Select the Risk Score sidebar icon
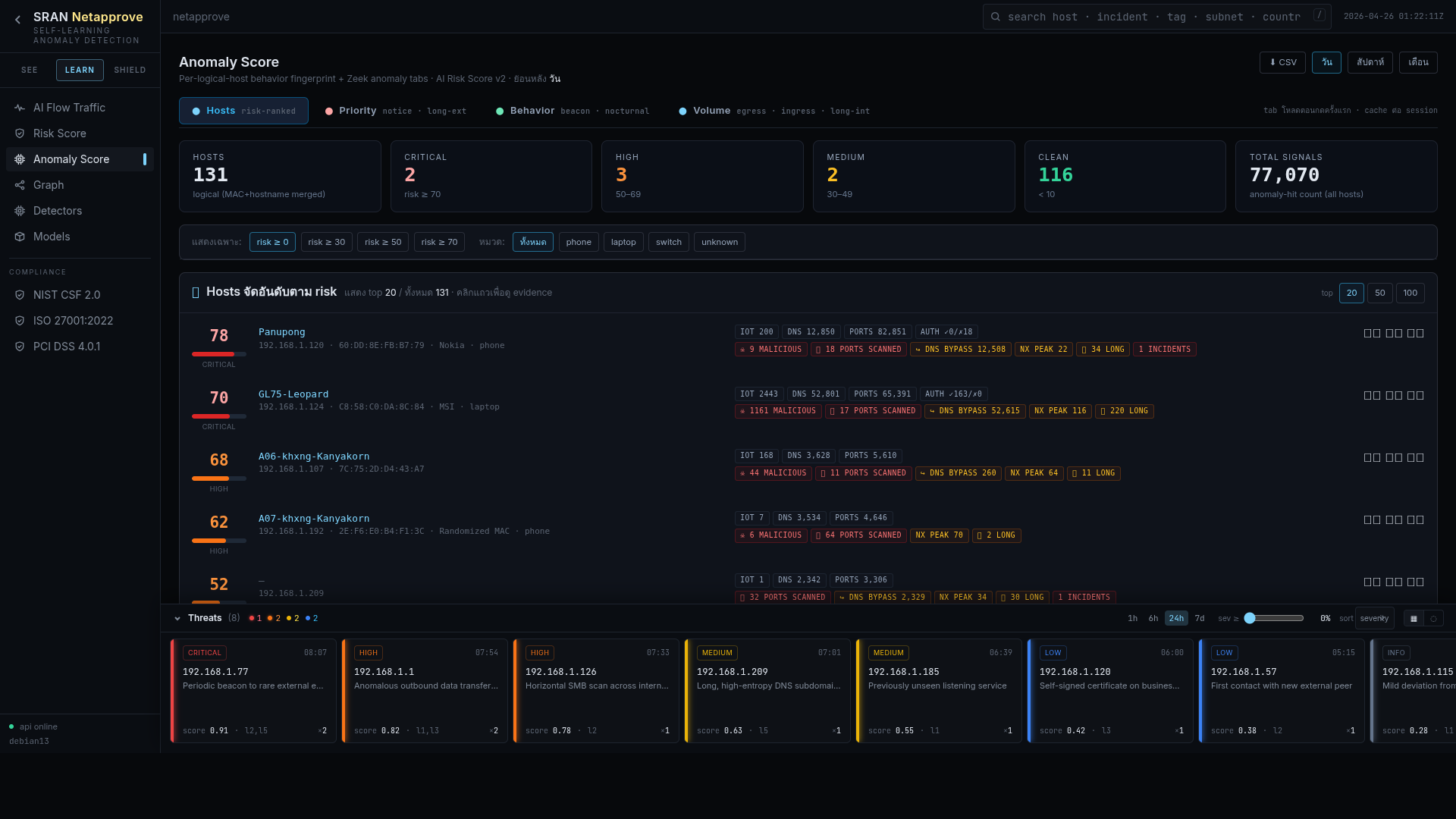Viewport: 1456px width, 819px height. point(19,133)
